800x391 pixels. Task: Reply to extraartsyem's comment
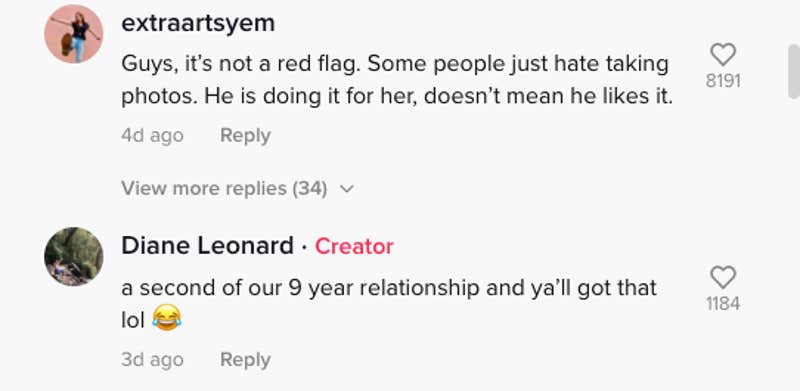click(x=245, y=136)
